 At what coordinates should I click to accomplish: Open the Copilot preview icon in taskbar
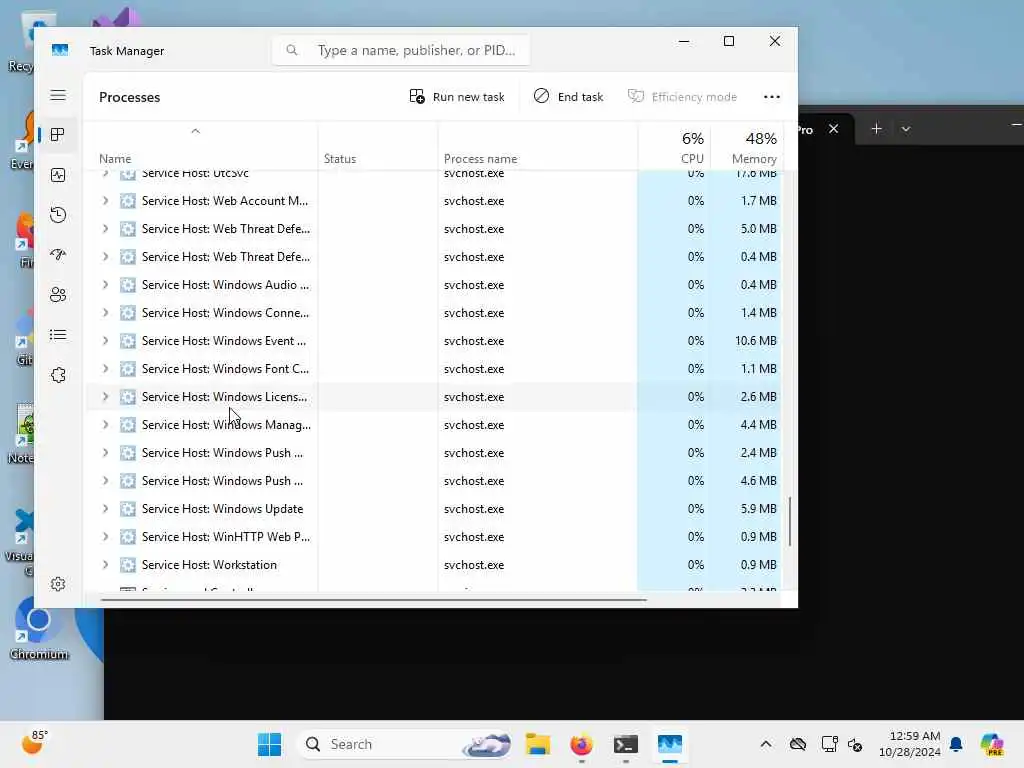click(x=992, y=744)
